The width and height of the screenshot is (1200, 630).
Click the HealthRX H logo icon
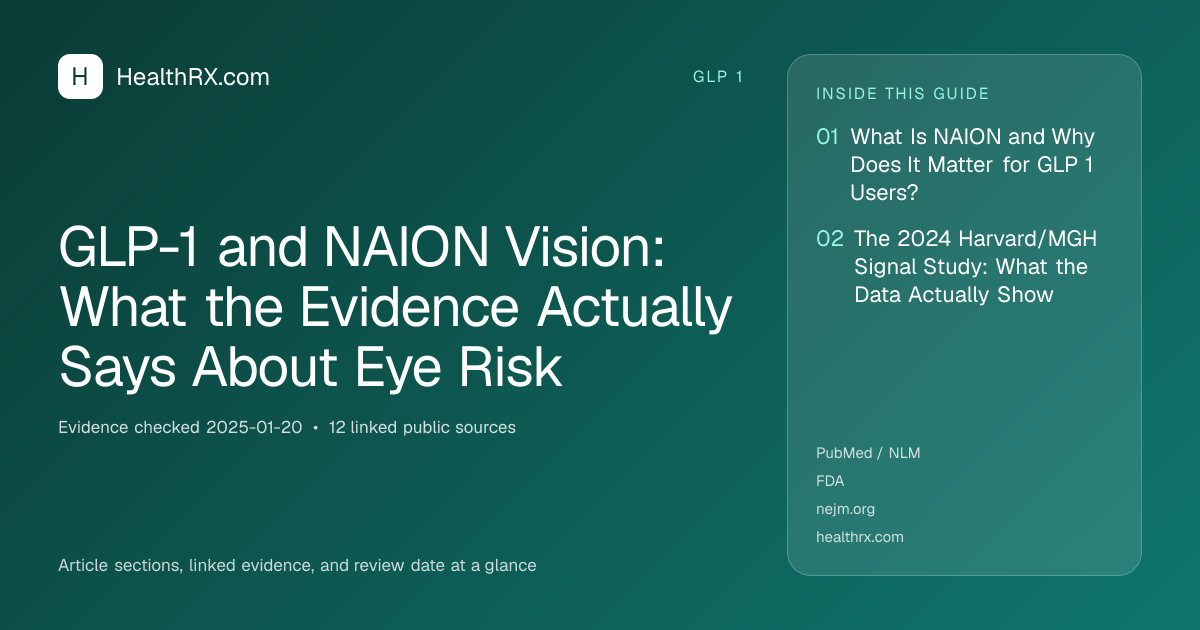pos(80,76)
